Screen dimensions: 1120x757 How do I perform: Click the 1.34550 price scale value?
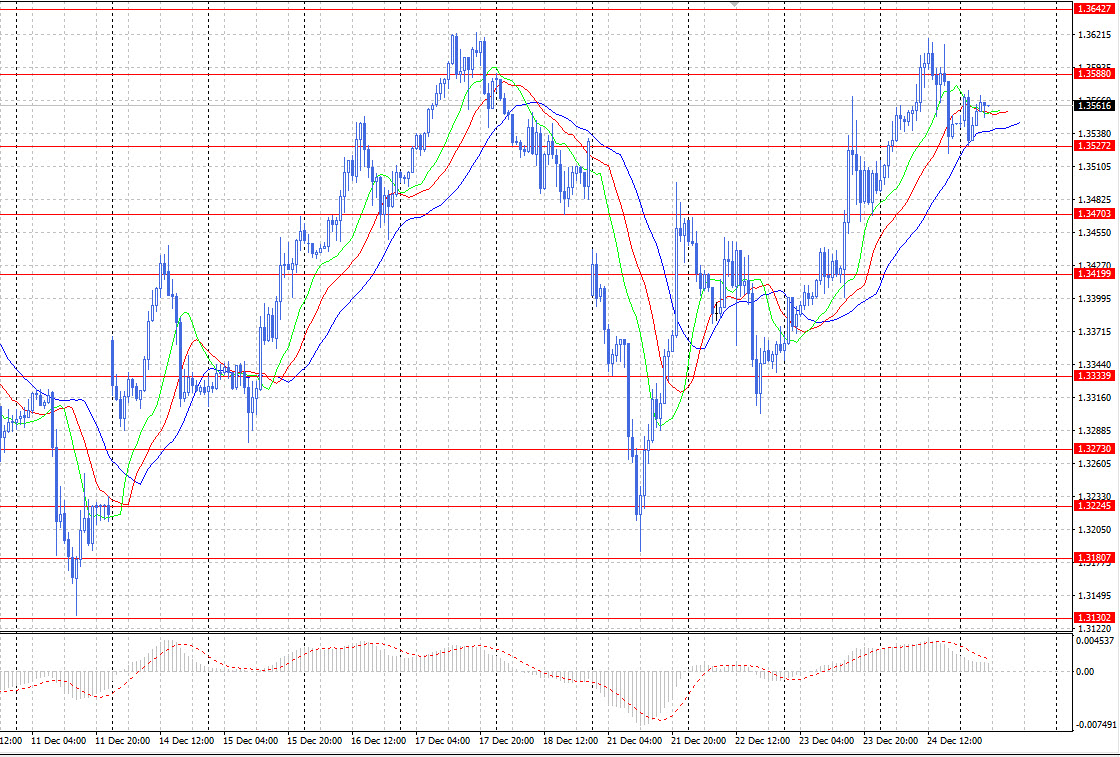tap(1094, 233)
